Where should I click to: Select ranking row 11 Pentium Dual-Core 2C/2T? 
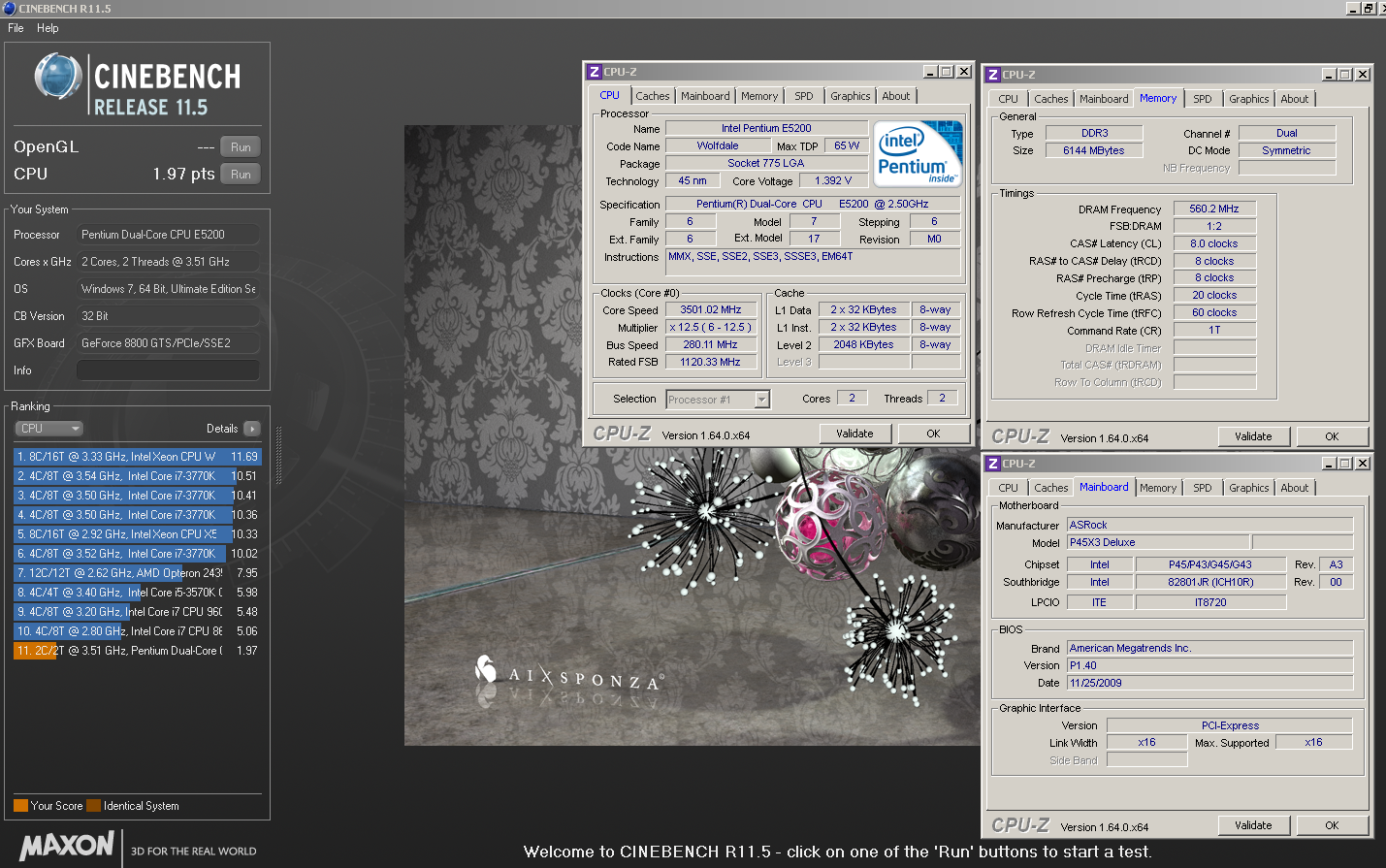[137, 651]
